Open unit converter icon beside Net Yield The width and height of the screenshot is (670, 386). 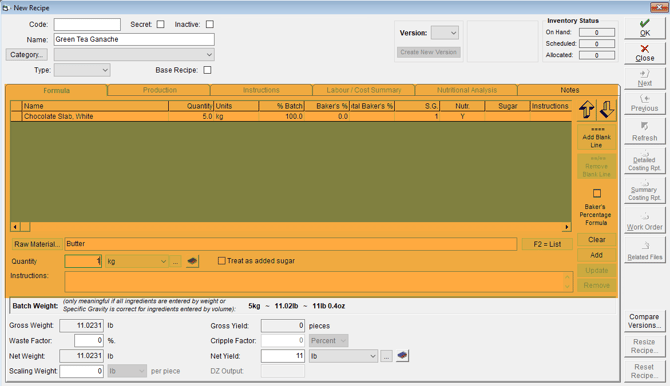403,356
